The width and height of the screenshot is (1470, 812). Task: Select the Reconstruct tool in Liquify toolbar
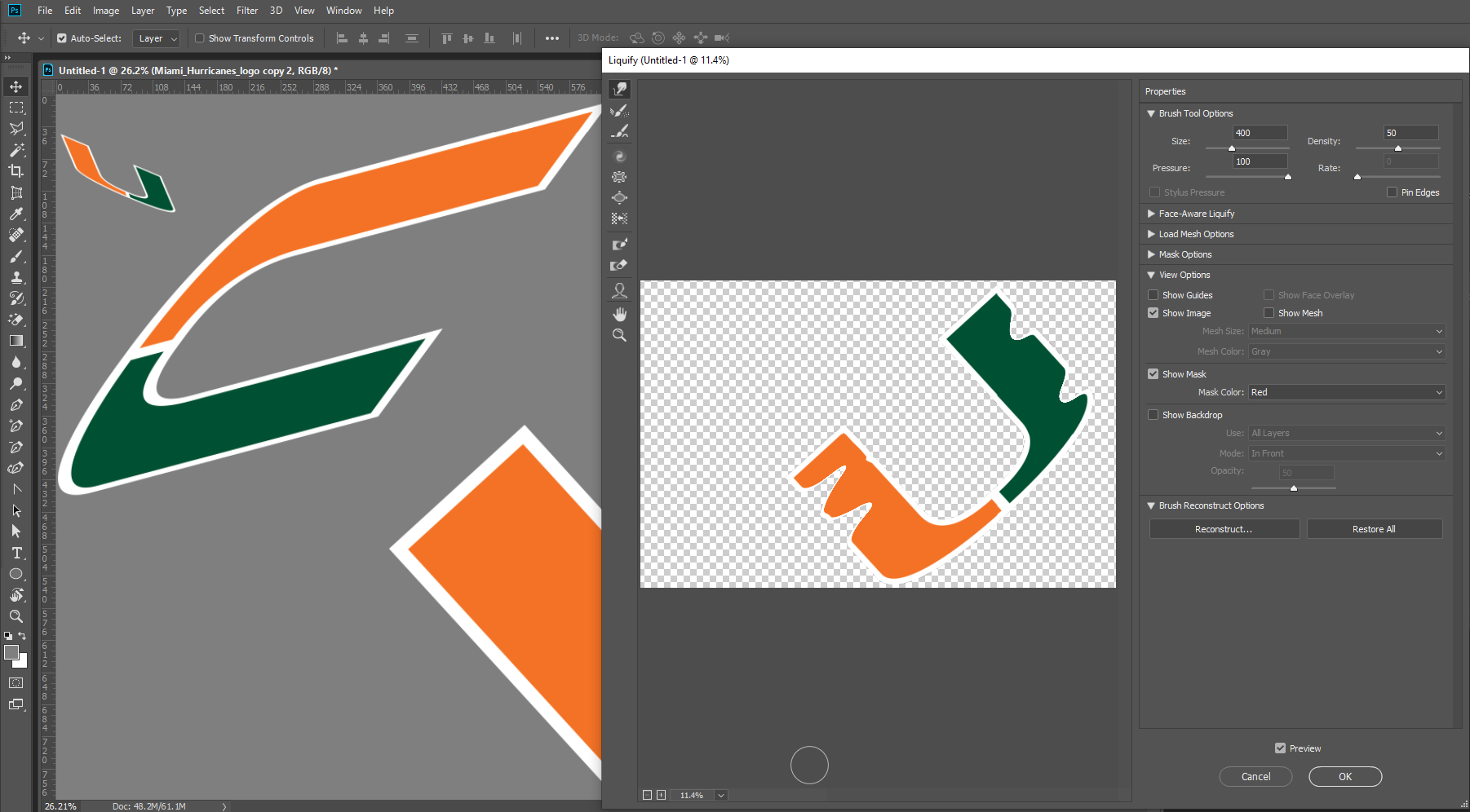pyautogui.click(x=620, y=110)
